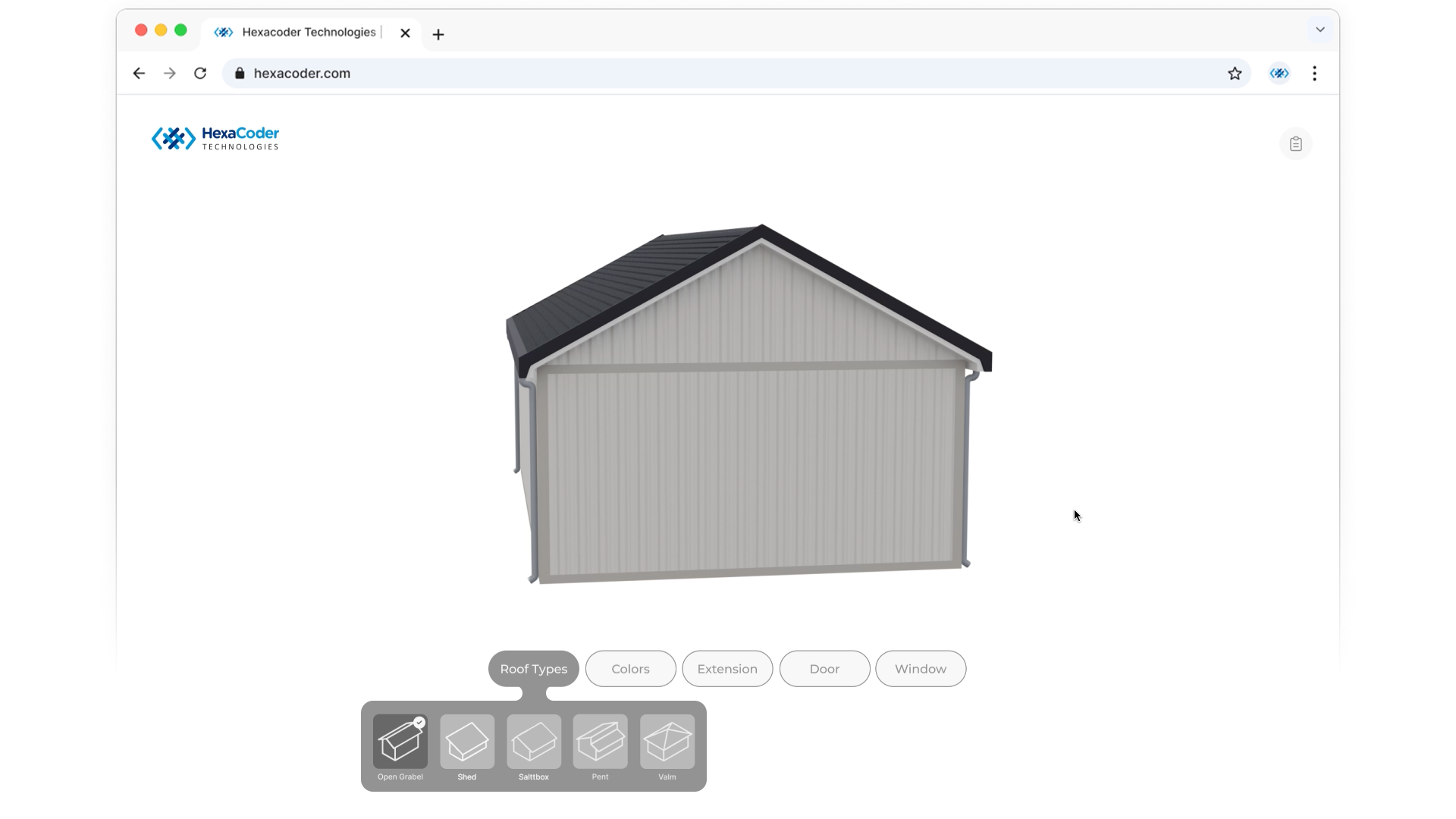Viewport: 1456px width, 819px height.
Task: Select the Open Grabel roof type icon
Action: pos(400,742)
